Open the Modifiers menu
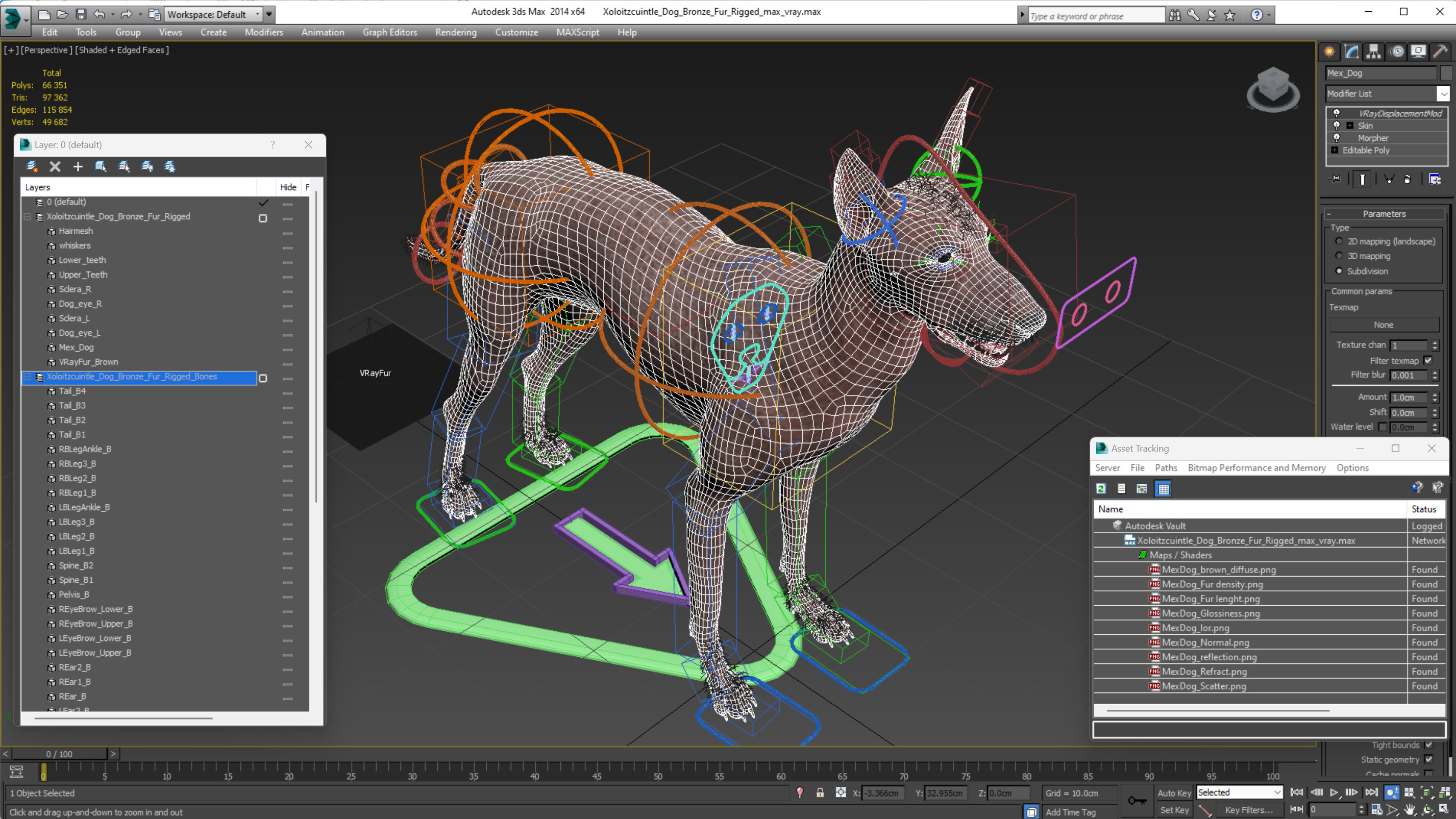The image size is (1456, 819). tap(264, 32)
